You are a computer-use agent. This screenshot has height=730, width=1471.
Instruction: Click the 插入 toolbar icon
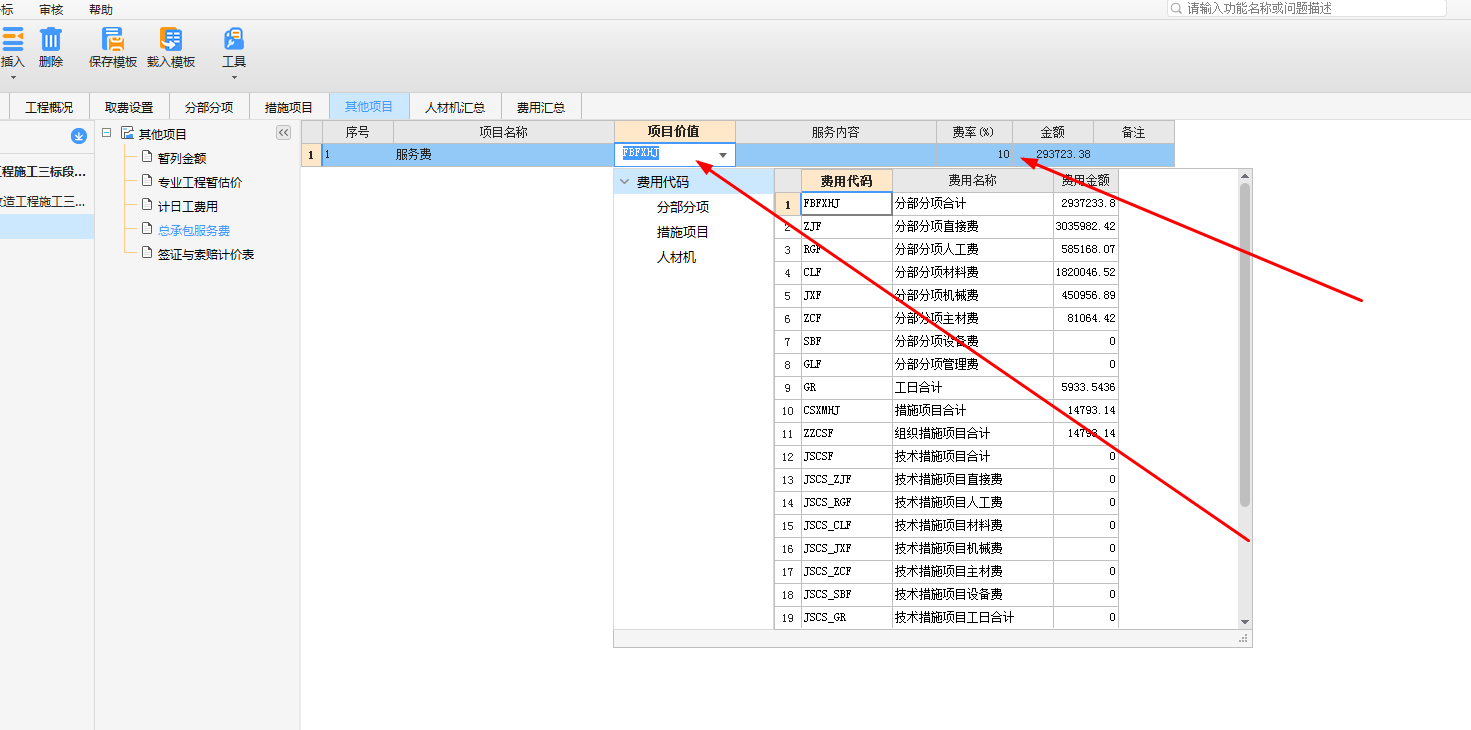coord(12,40)
